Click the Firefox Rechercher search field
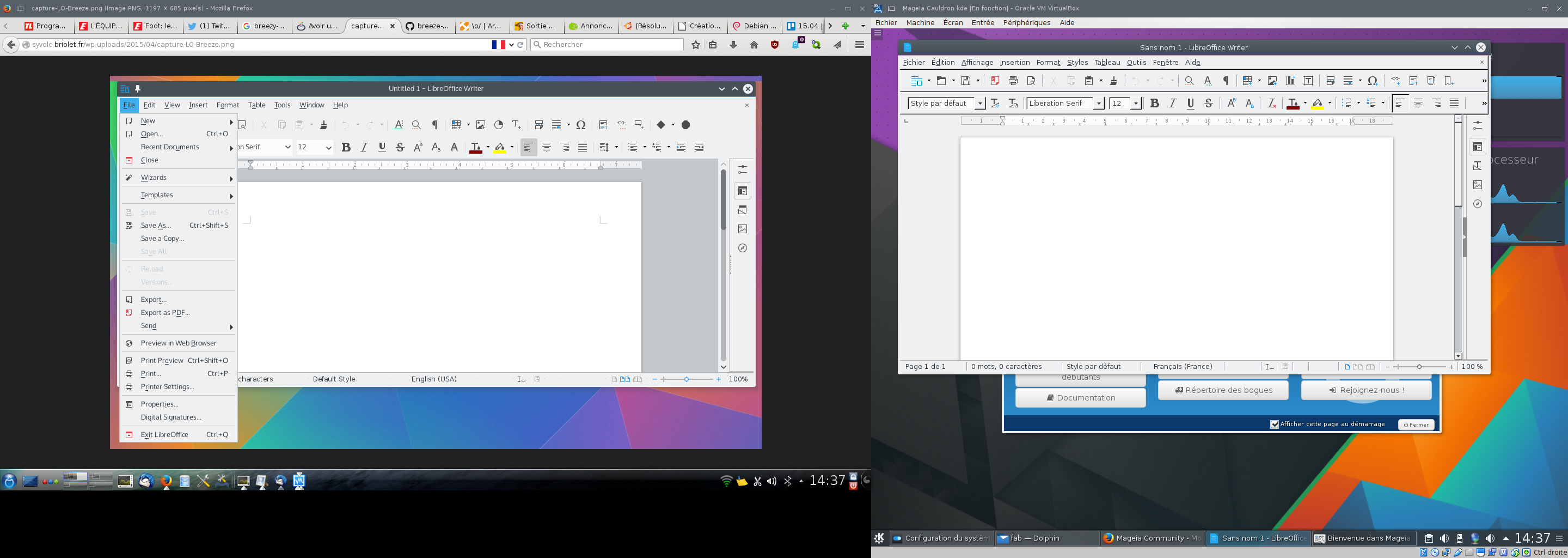Viewport: 1568px width, 558px height. click(x=607, y=45)
